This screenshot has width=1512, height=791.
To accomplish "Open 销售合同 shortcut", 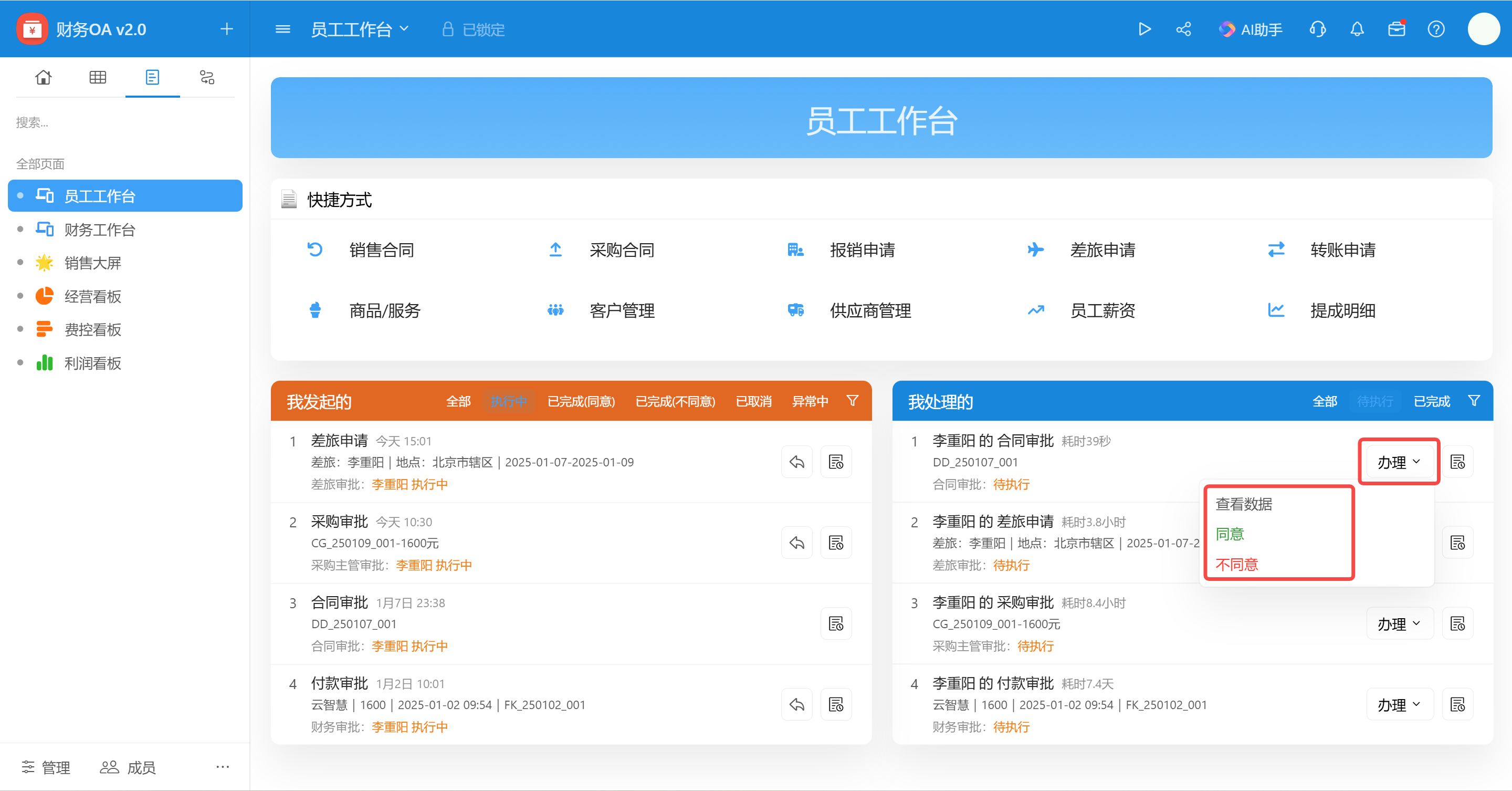I will (361, 250).
